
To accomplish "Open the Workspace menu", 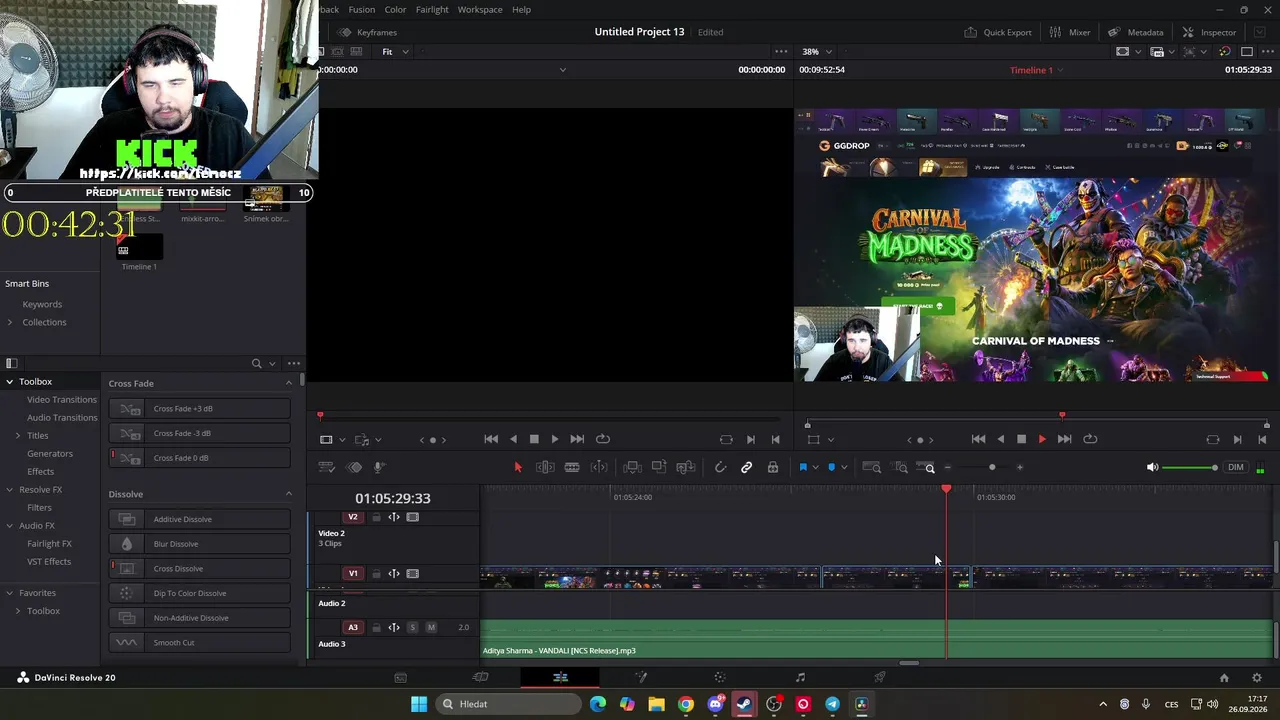I will point(480,9).
